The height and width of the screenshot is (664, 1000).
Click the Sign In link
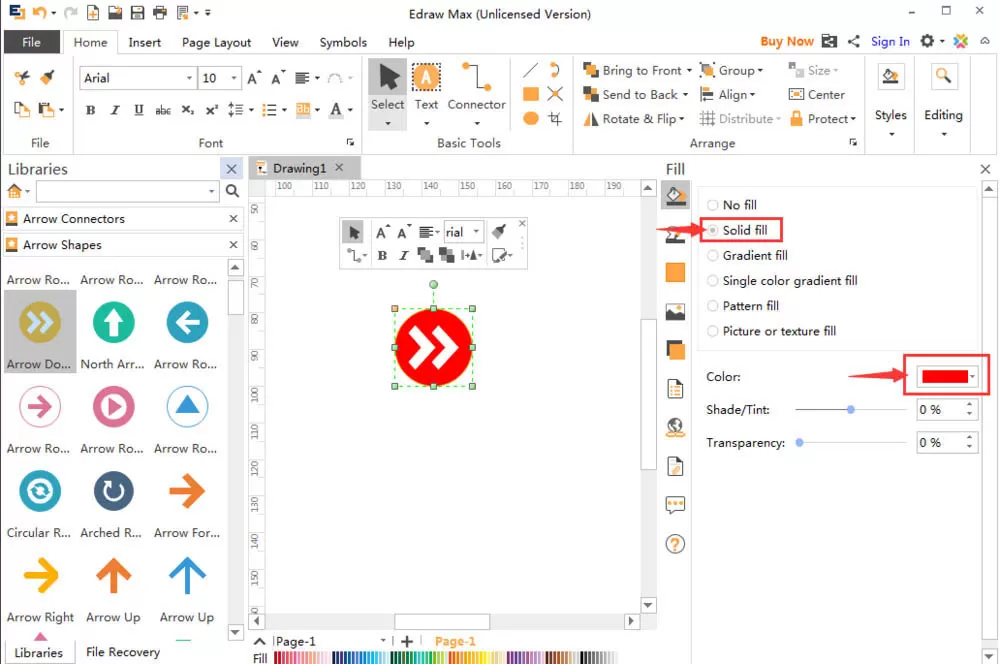tap(890, 41)
